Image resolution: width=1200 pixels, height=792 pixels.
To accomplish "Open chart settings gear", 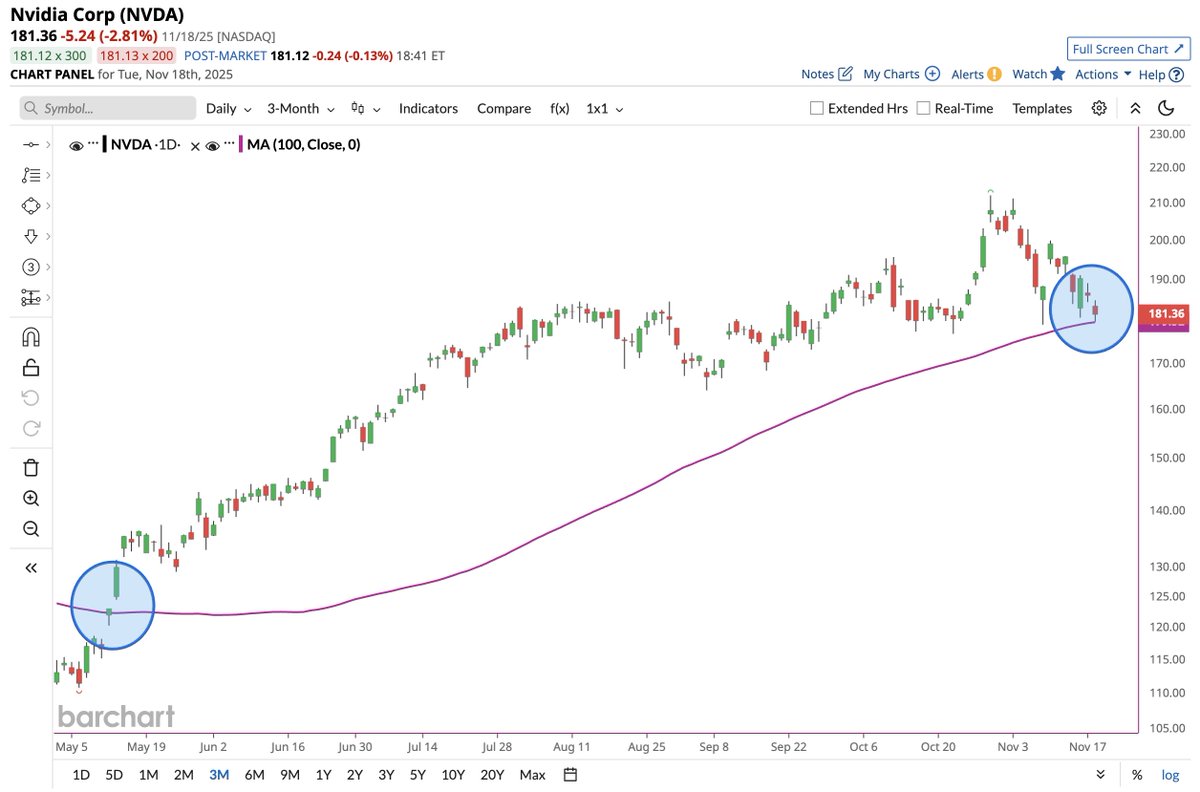I will coord(1099,108).
